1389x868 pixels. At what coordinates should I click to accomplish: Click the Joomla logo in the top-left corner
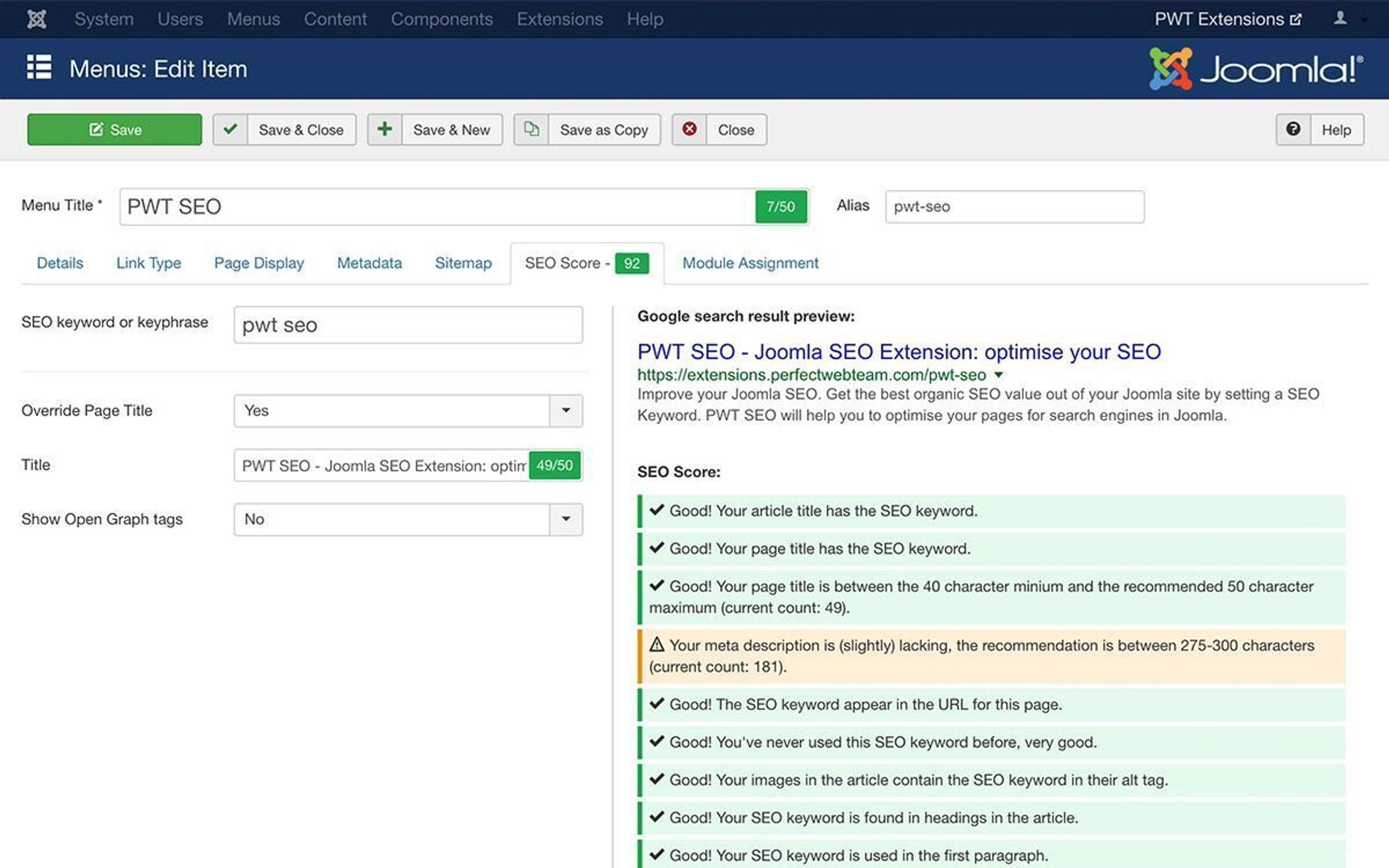[x=36, y=18]
